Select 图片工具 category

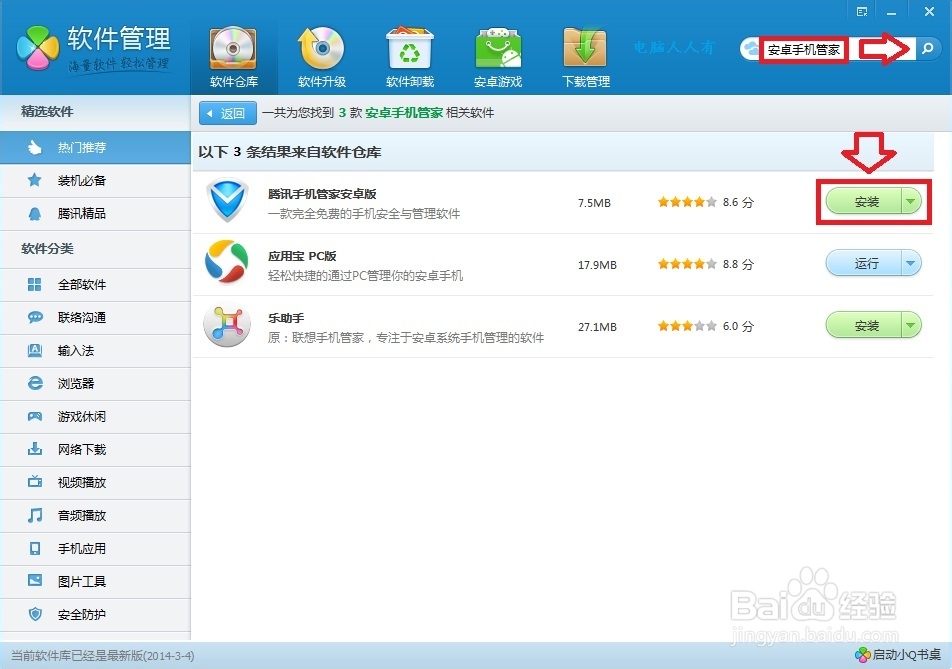pyautogui.click(x=95, y=582)
